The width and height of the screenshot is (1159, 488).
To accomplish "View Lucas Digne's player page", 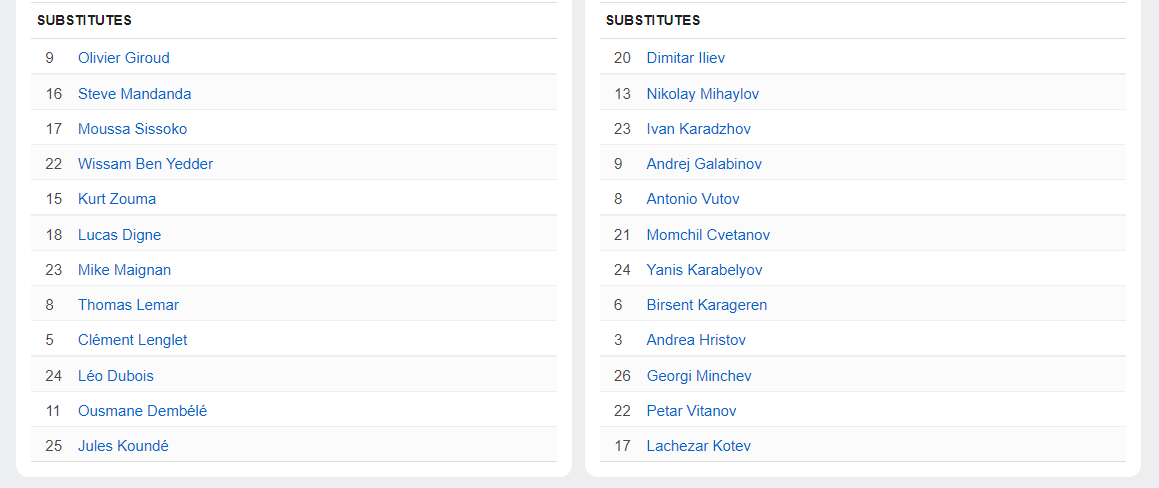I will pyautogui.click(x=119, y=235).
